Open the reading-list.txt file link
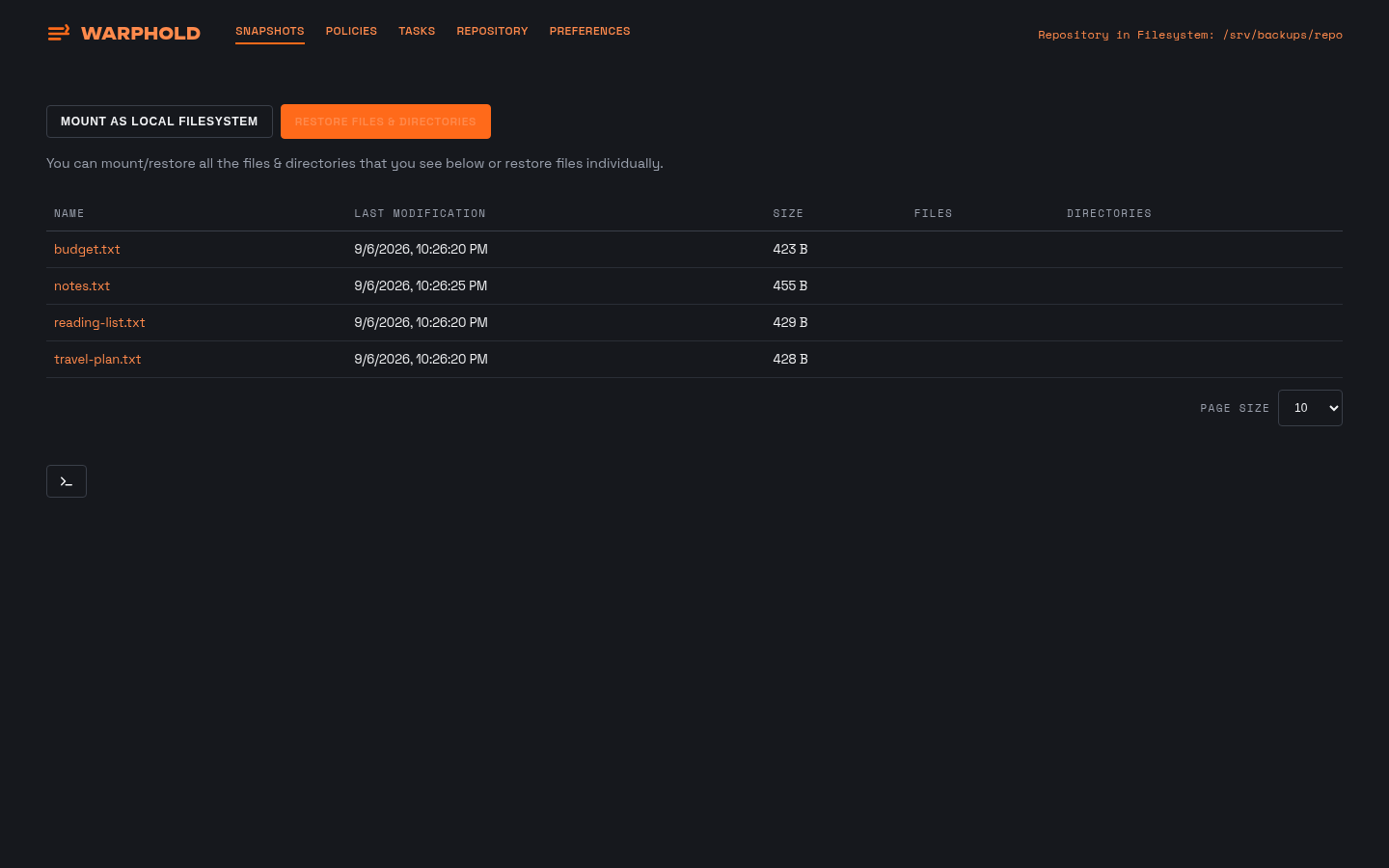Viewport: 1389px width, 868px height. [99, 323]
